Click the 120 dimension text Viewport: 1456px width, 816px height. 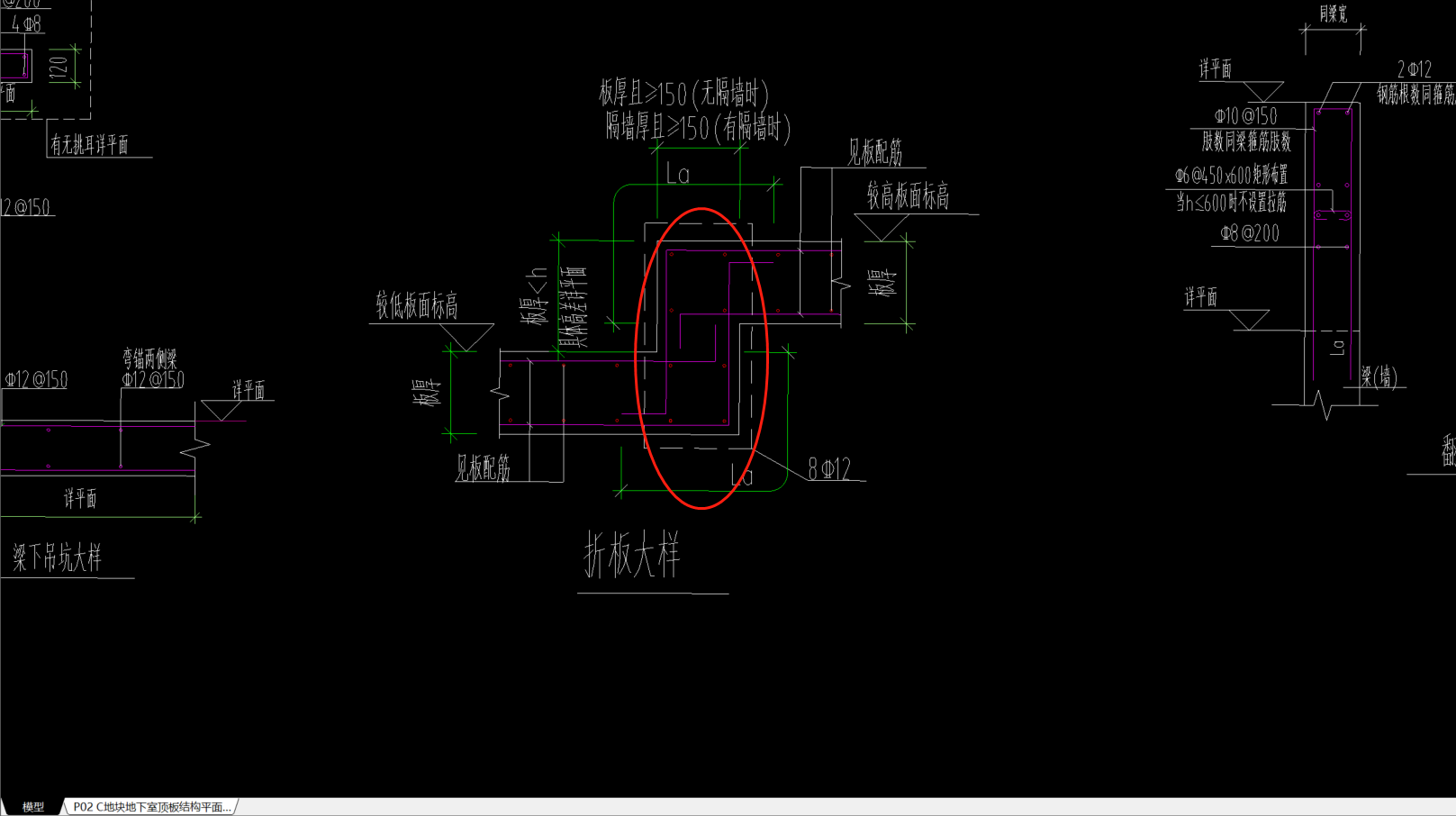pyautogui.click(x=59, y=67)
